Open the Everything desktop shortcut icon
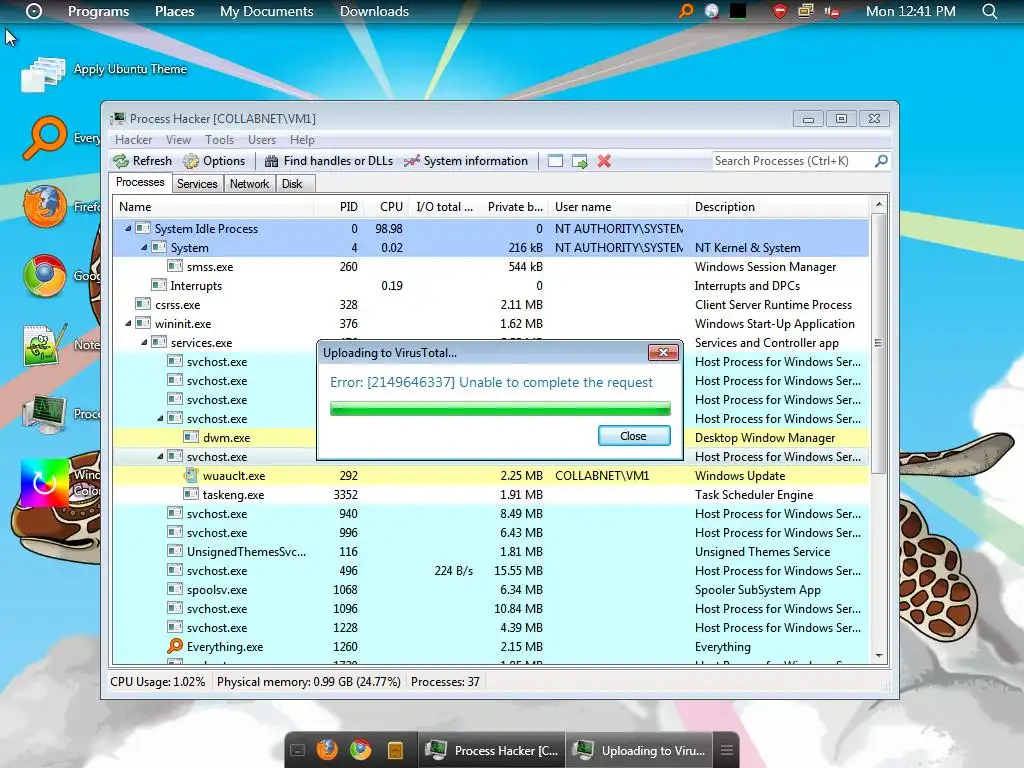Image resolution: width=1024 pixels, height=768 pixels. (x=44, y=138)
